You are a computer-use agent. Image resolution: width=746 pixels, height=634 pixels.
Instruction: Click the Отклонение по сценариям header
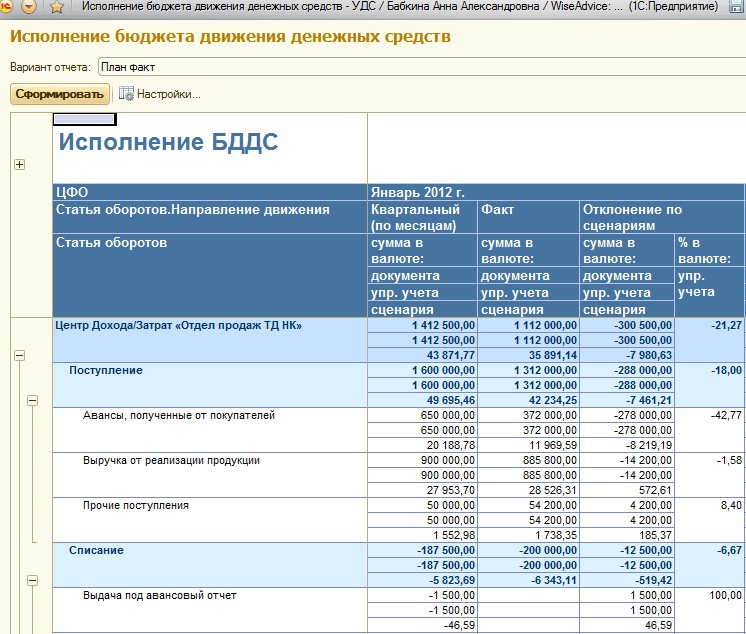click(661, 217)
